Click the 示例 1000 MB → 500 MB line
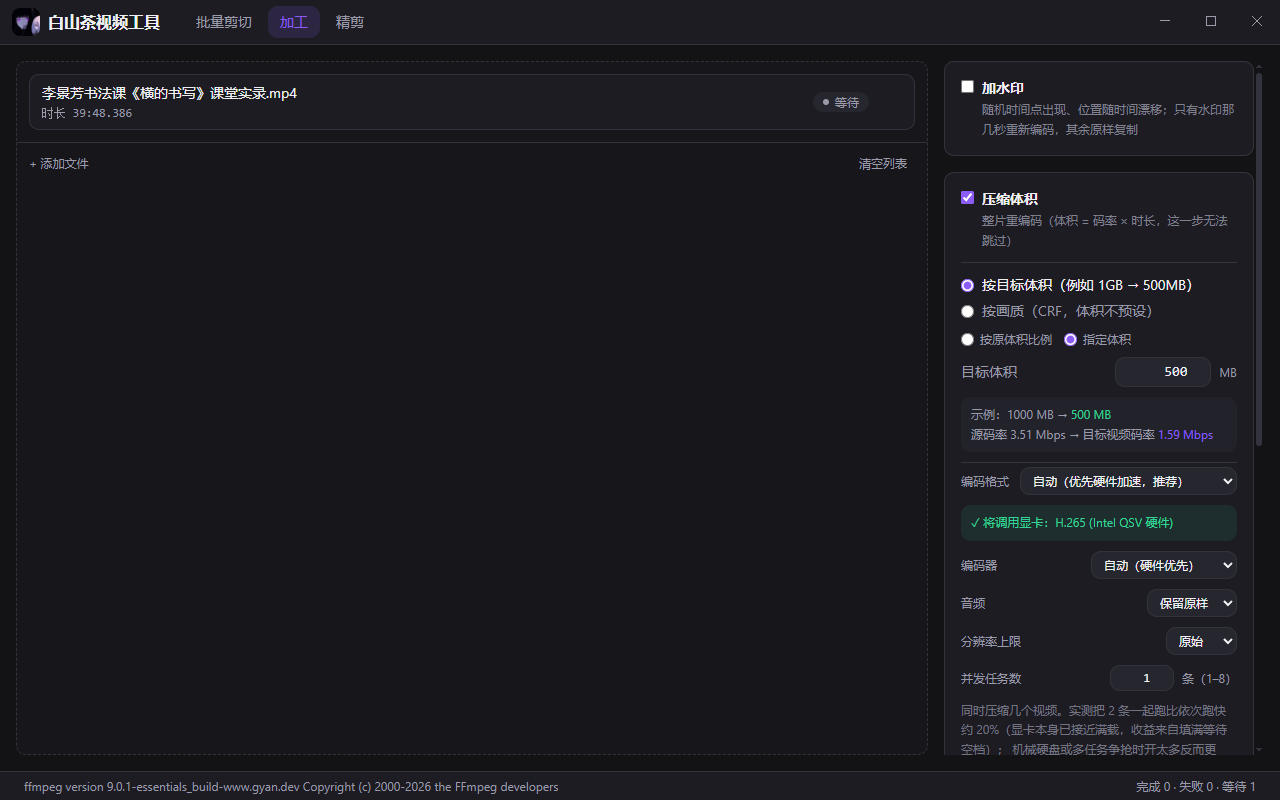Viewport: 1280px width, 800px height. click(x=1041, y=415)
